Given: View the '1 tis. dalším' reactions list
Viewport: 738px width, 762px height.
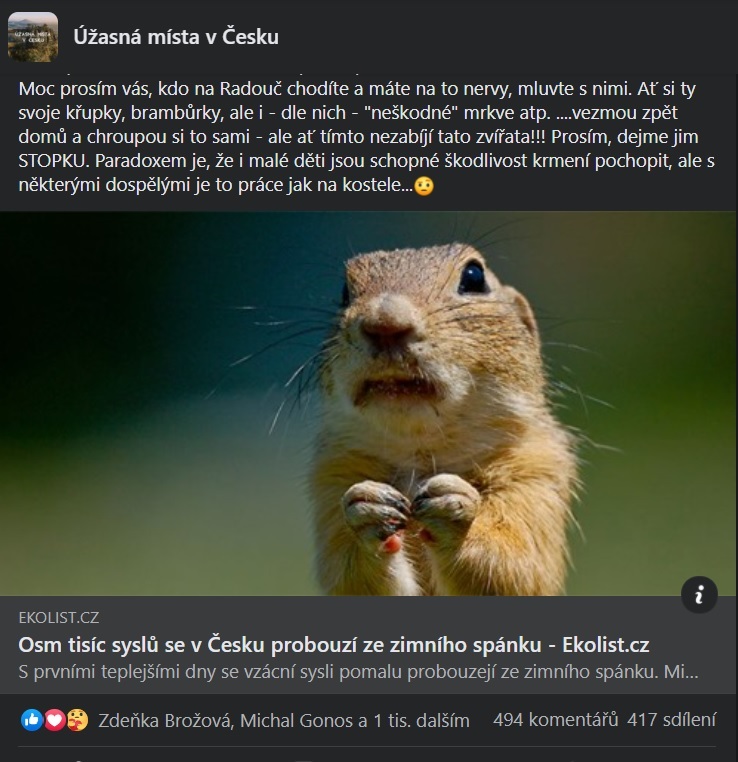Looking at the screenshot, I should pyautogui.click(x=421, y=720).
